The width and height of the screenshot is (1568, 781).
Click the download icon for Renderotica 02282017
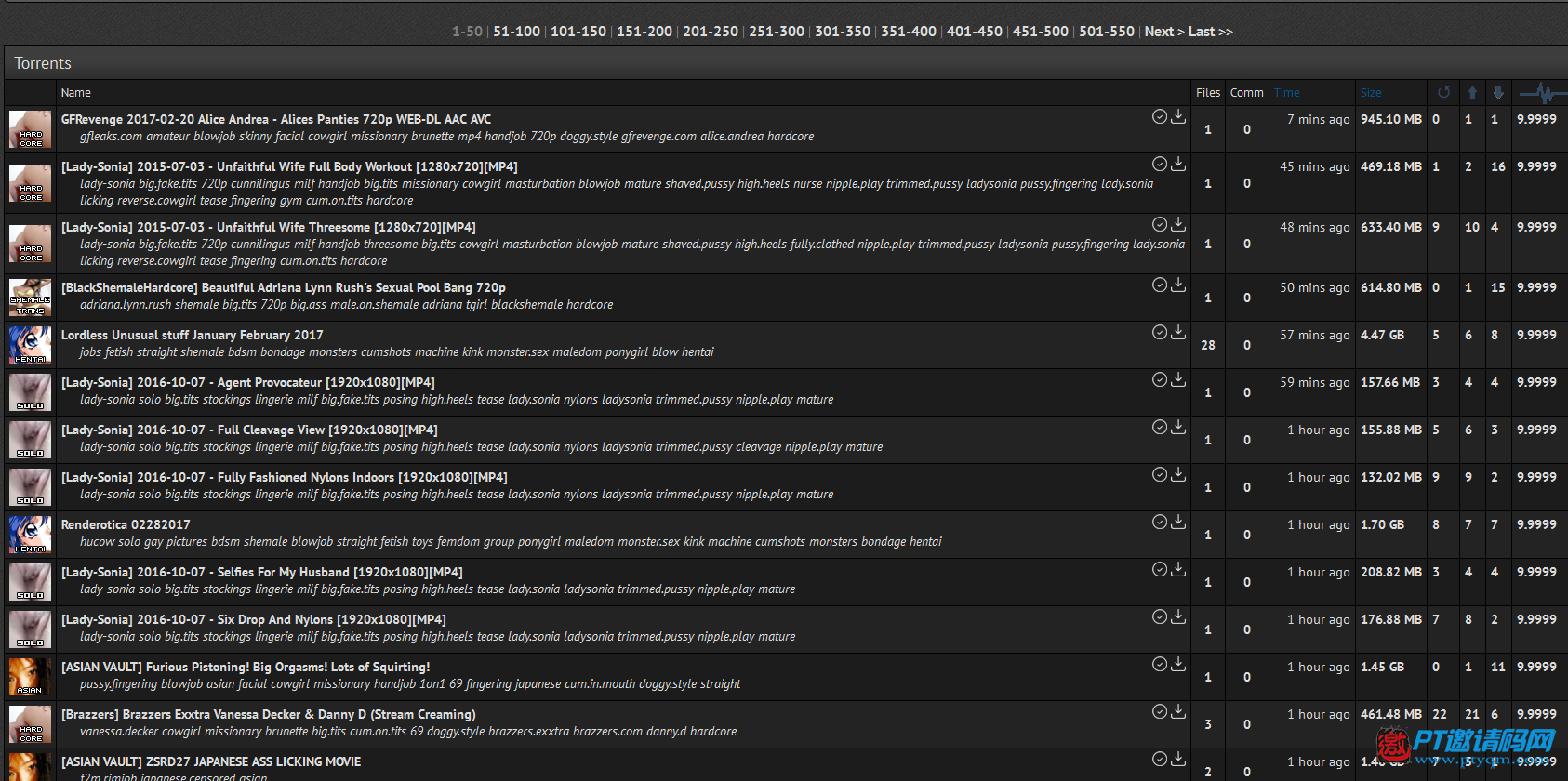click(x=1178, y=522)
